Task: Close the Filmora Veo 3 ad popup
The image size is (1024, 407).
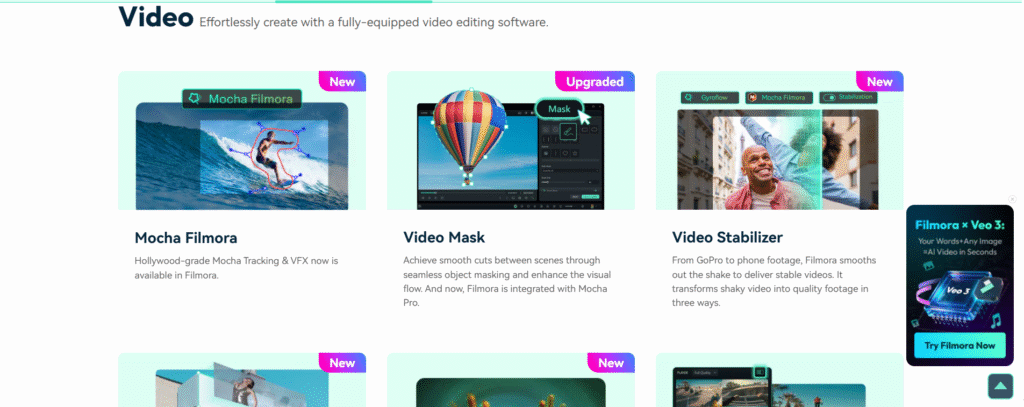Action: (x=1012, y=199)
